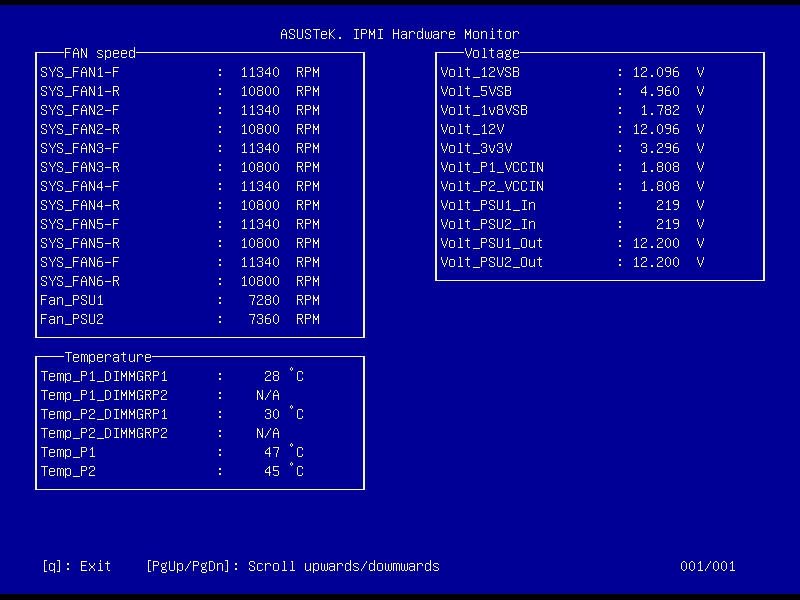The width and height of the screenshot is (800, 600).
Task: Click the FAN speed section heading
Action: tap(100, 53)
